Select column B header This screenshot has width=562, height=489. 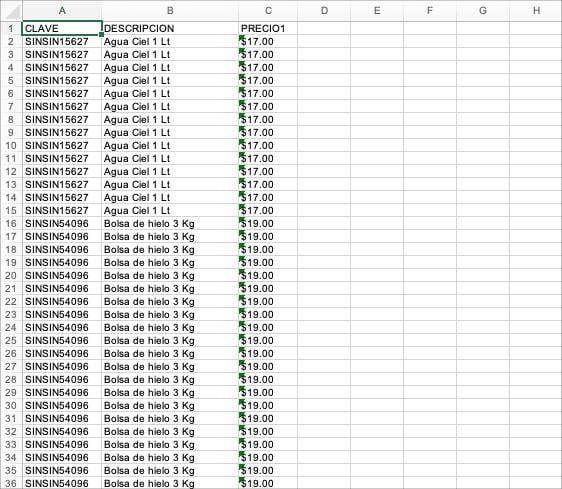170,10
